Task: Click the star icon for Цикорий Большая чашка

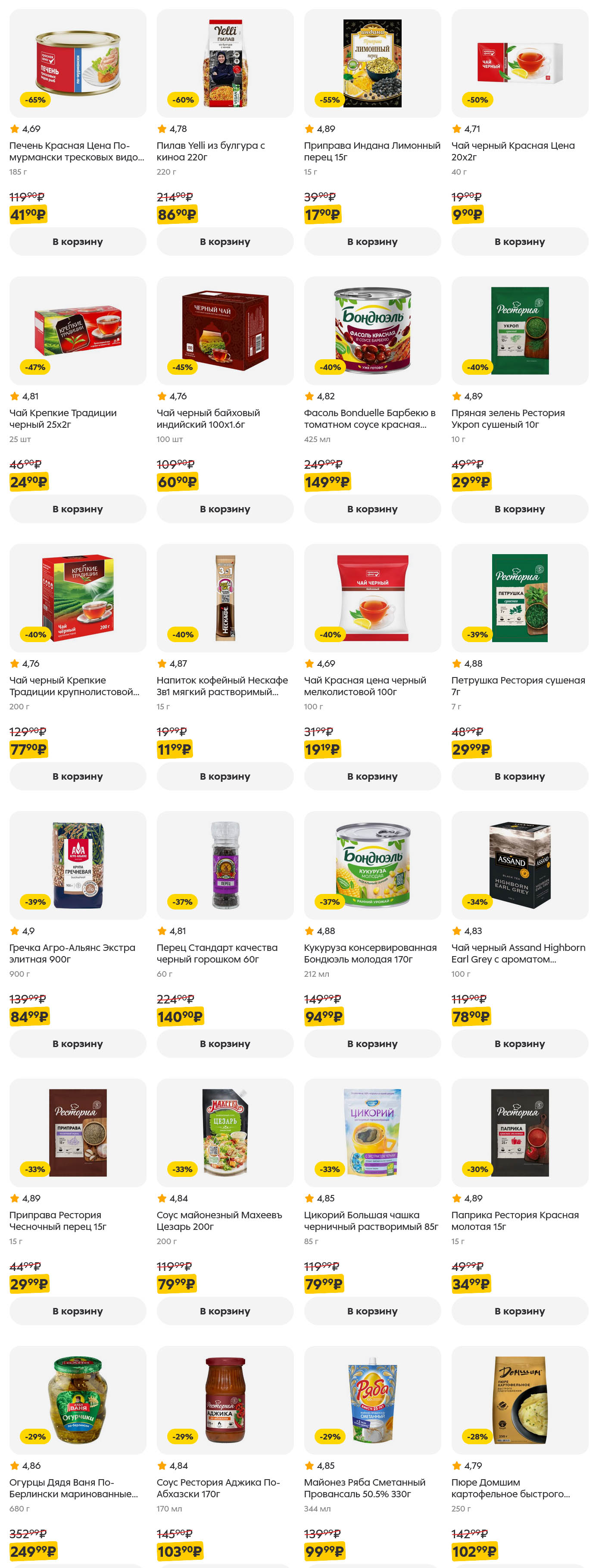Action: [309, 1198]
